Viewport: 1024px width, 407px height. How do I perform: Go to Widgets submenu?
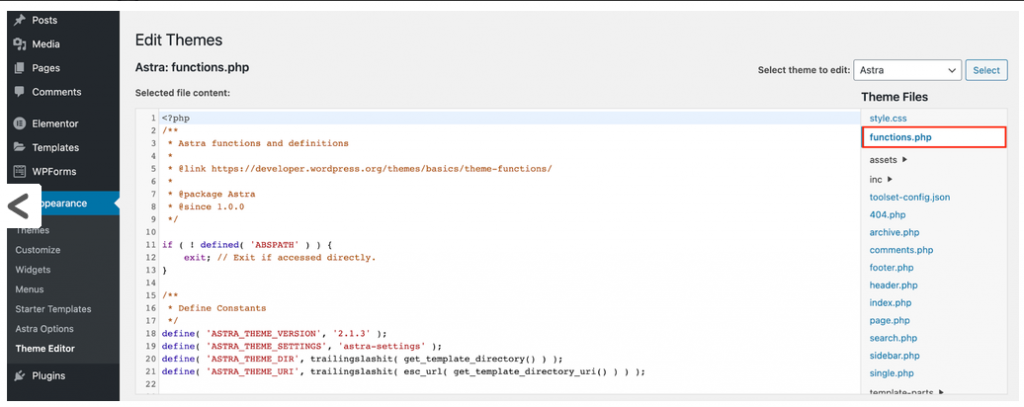(x=33, y=270)
